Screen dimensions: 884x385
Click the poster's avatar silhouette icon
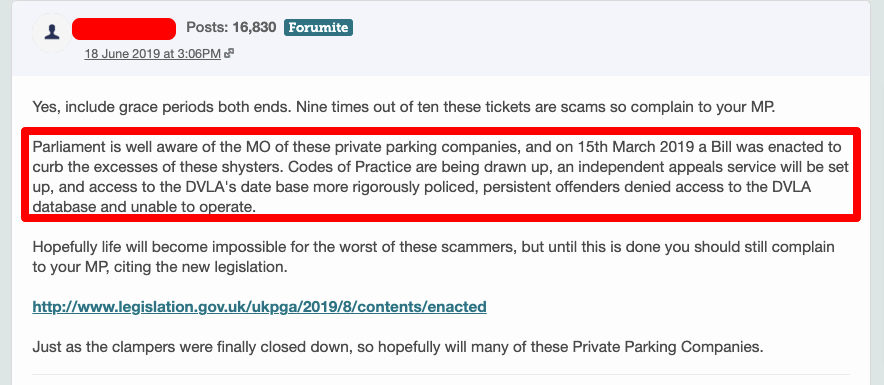[52, 33]
